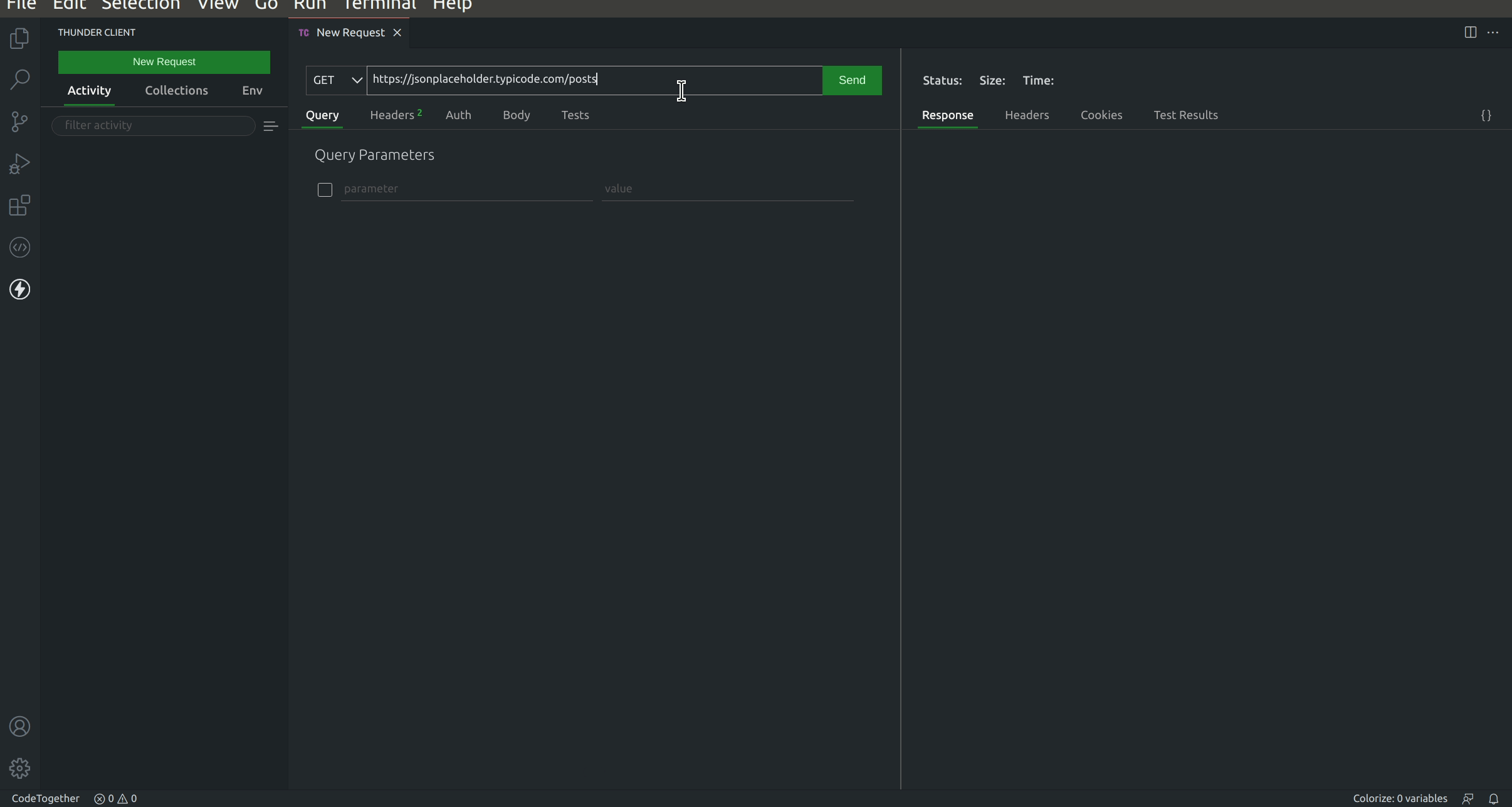Click the Query Parameters heading

[x=374, y=155]
